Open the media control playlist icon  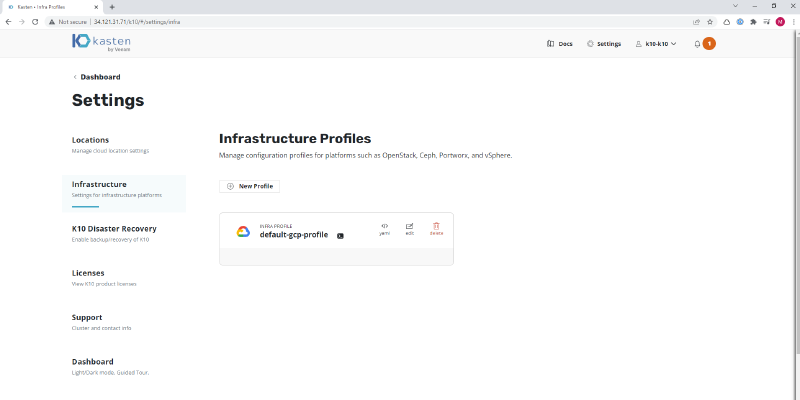coord(766,22)
